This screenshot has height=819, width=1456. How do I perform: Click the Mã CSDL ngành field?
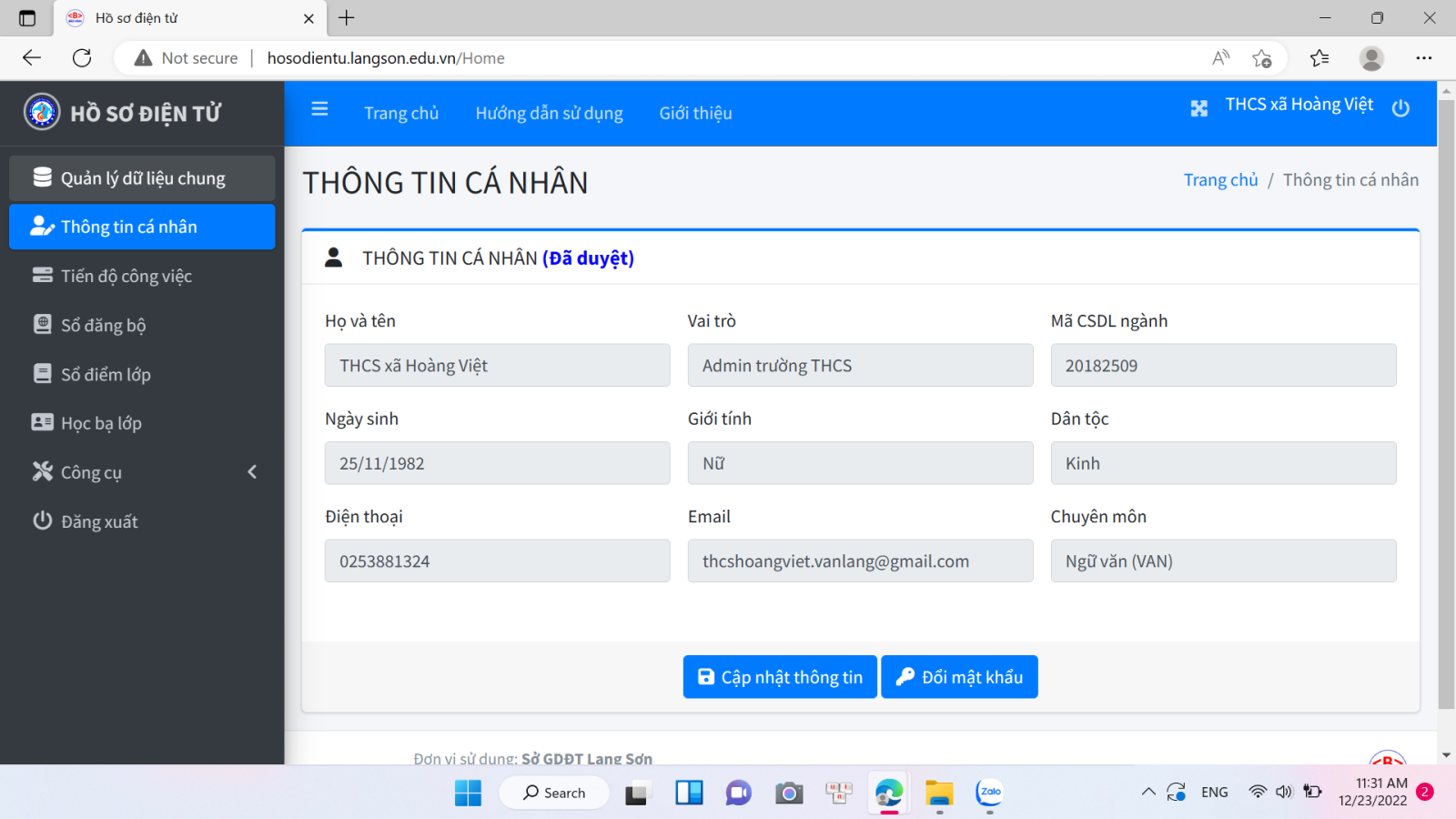point(1223,365)
